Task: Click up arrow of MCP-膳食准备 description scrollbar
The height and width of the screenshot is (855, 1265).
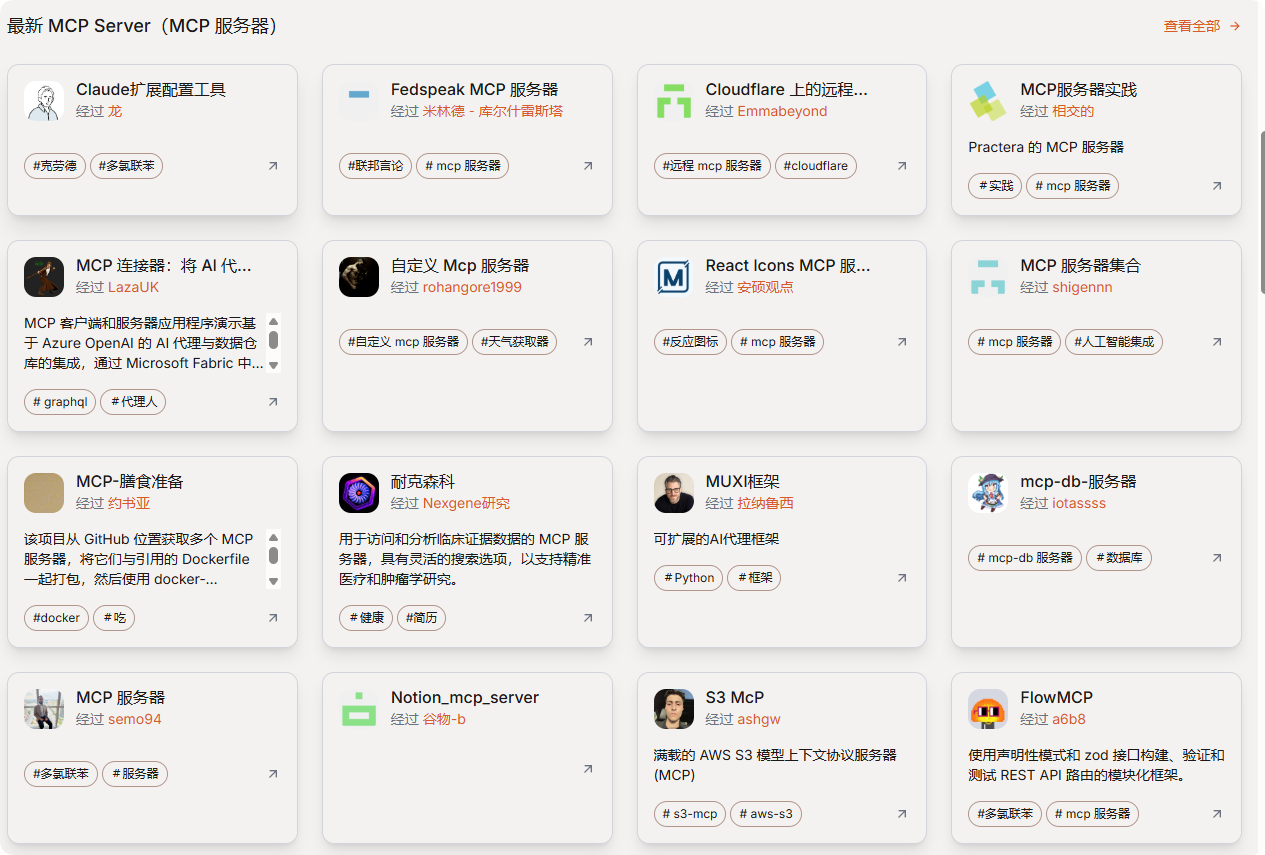Action: click(x=274, y=536)
